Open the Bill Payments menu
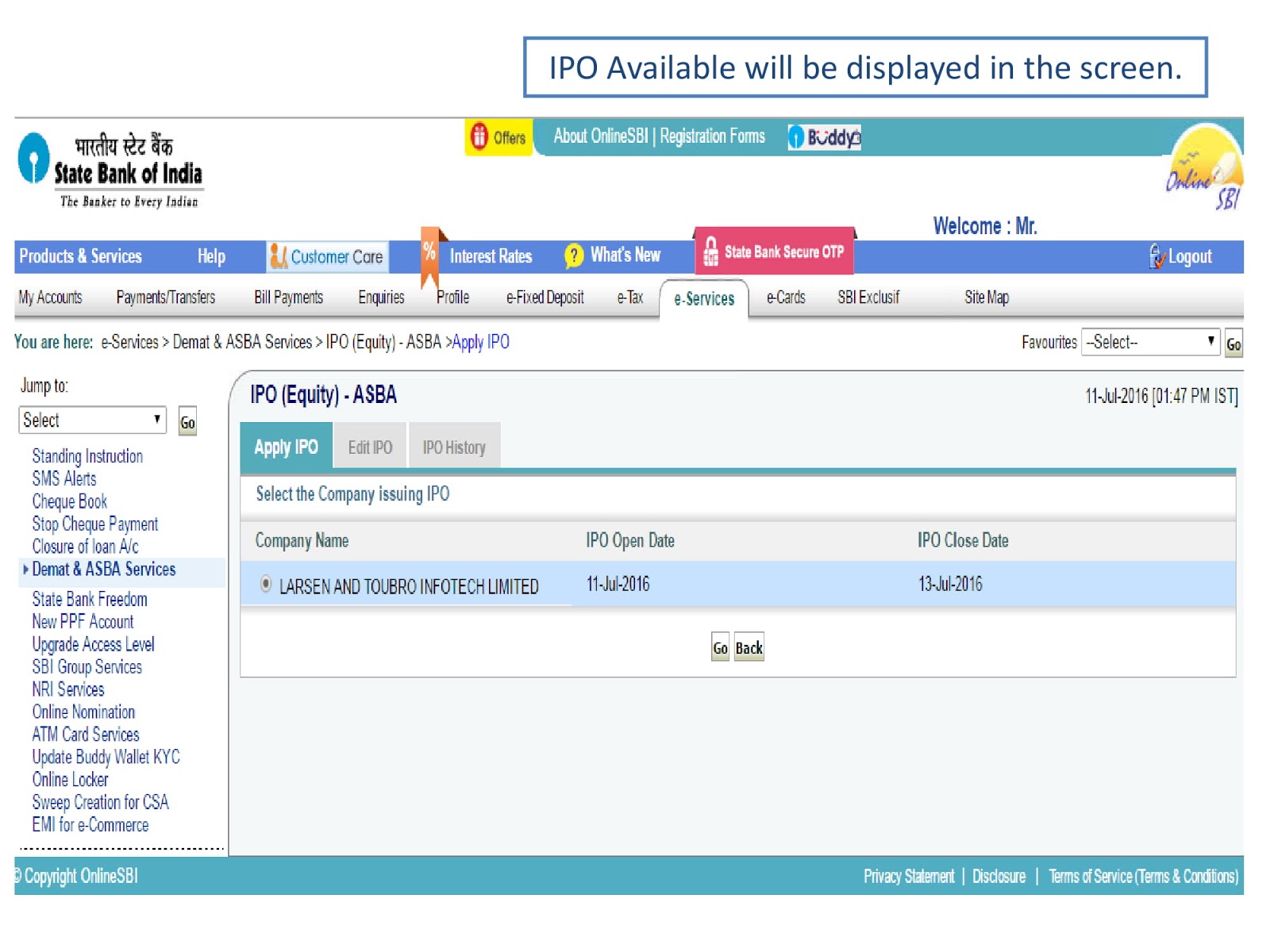This screenshot has height=952, width=1270. tap(288, 297)
